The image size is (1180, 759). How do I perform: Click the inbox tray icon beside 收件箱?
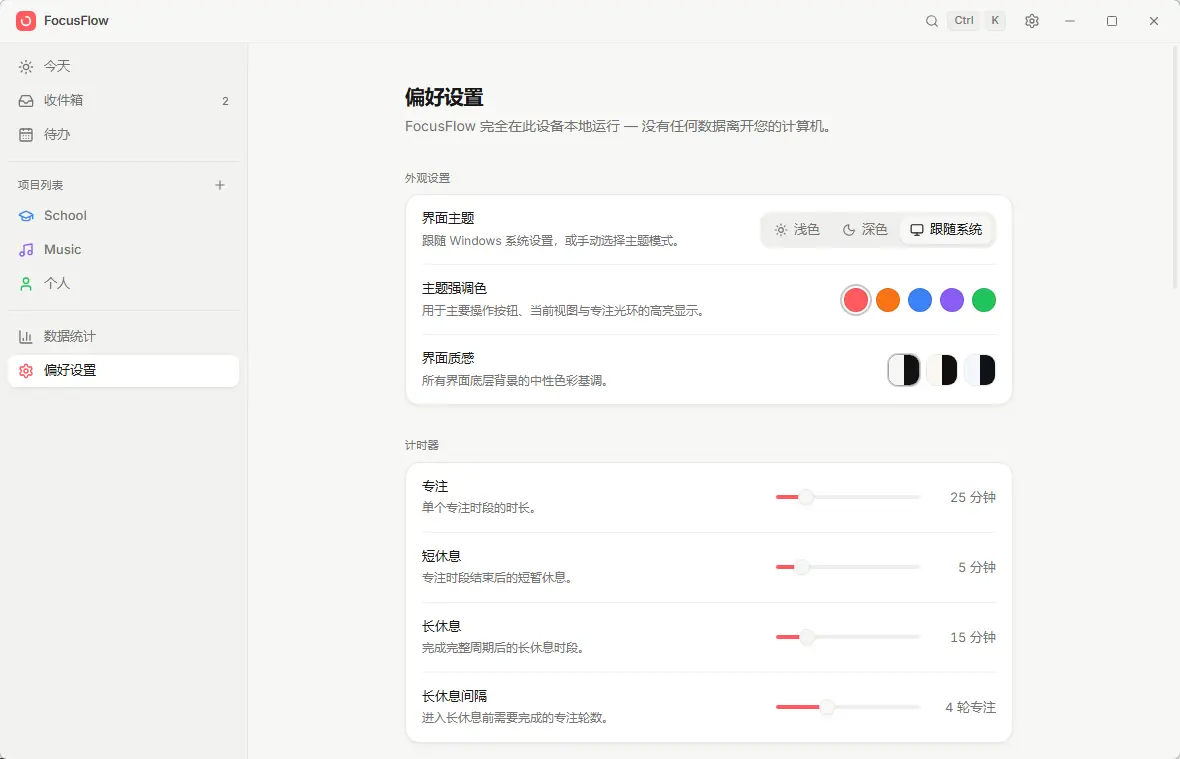point(26,101)
